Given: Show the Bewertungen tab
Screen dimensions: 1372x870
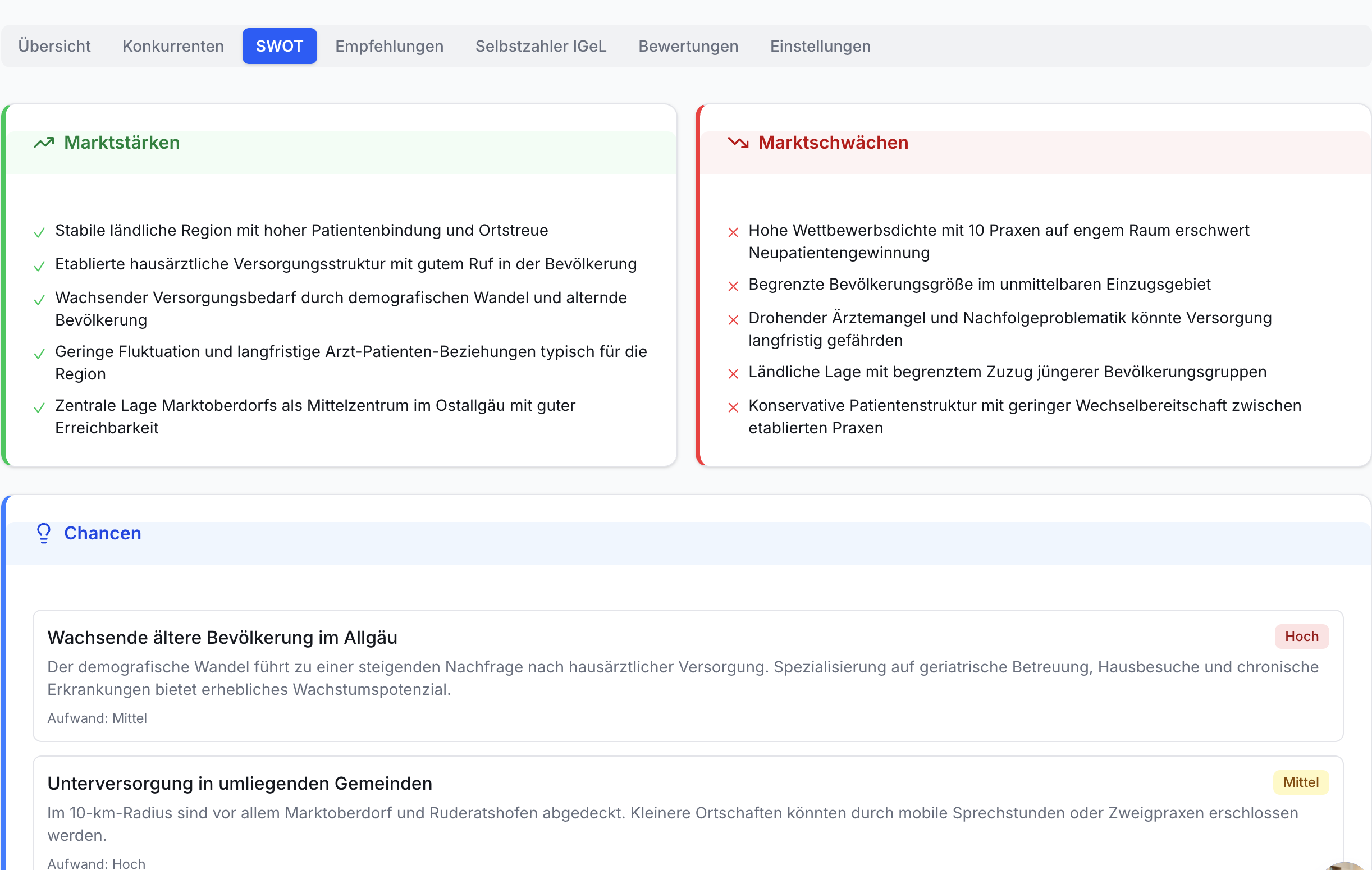Looking at the screenshot, I should click(x=688, y=46).
